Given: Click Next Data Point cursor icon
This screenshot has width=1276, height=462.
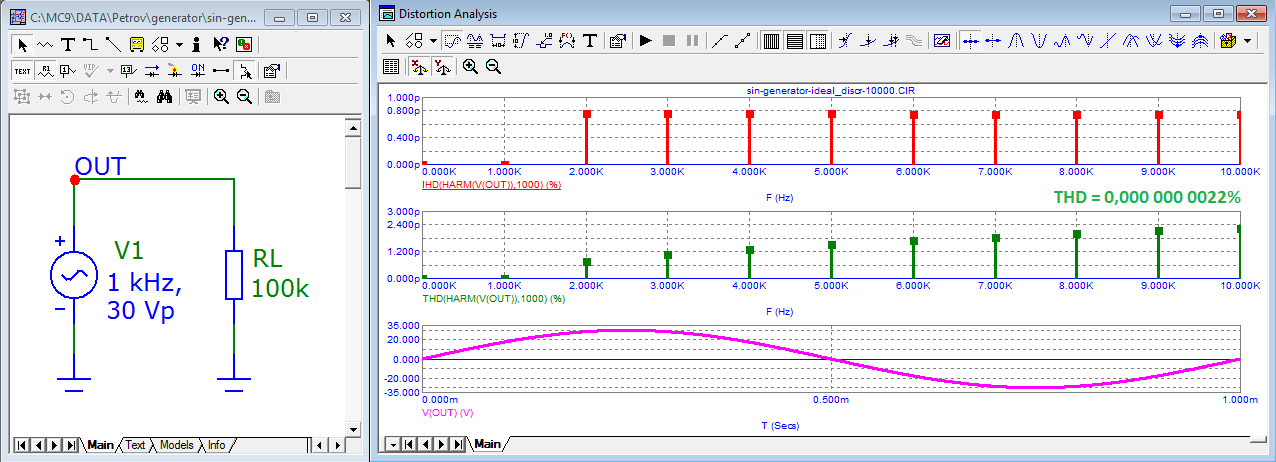Looking at the screenshot, I should tap(969, 41).
